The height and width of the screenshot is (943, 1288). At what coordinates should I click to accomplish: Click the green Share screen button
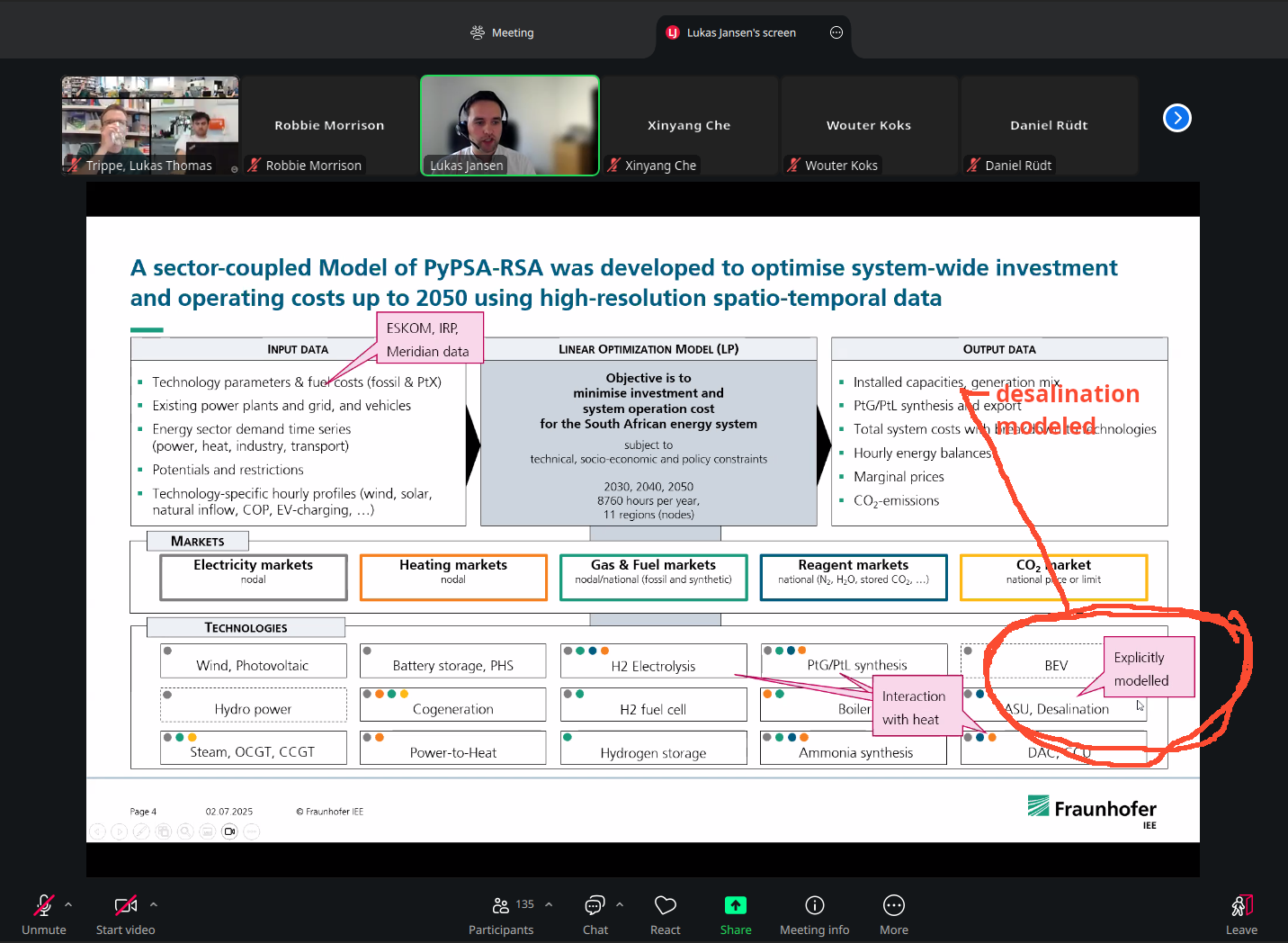pyautogui.click(x=735, y=914)
